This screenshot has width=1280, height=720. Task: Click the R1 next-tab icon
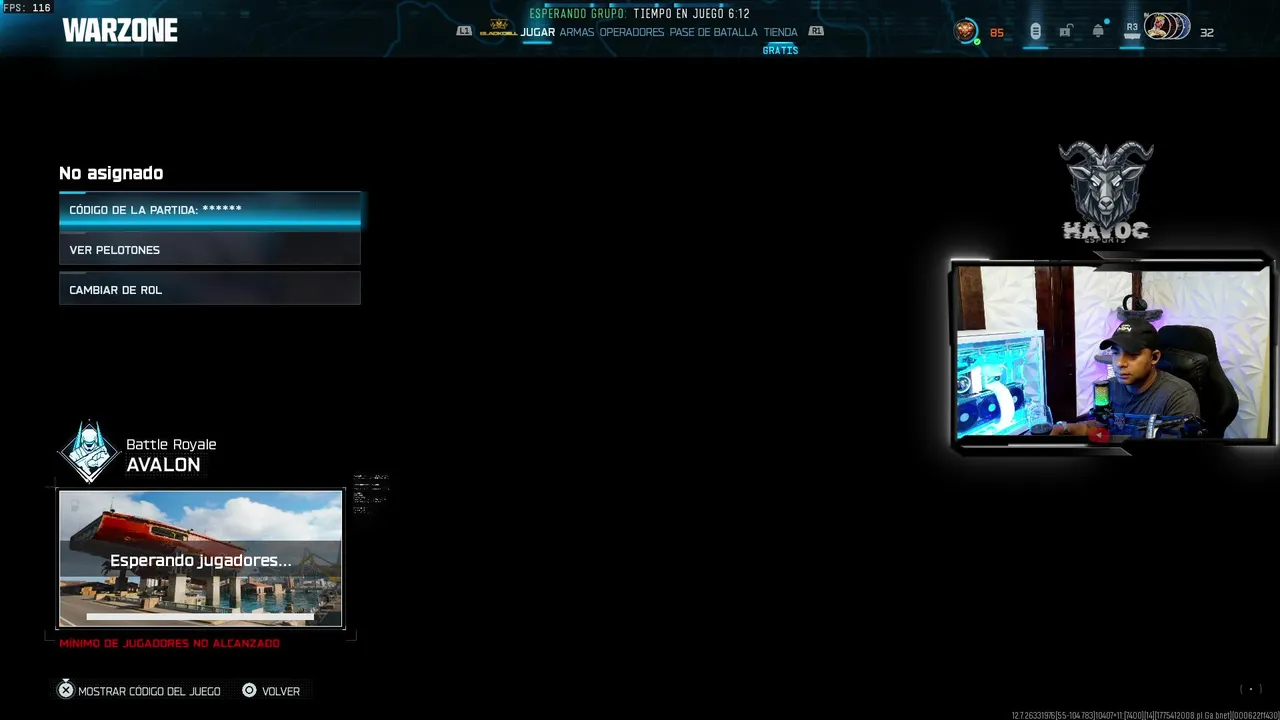click(x=816, y=31)
